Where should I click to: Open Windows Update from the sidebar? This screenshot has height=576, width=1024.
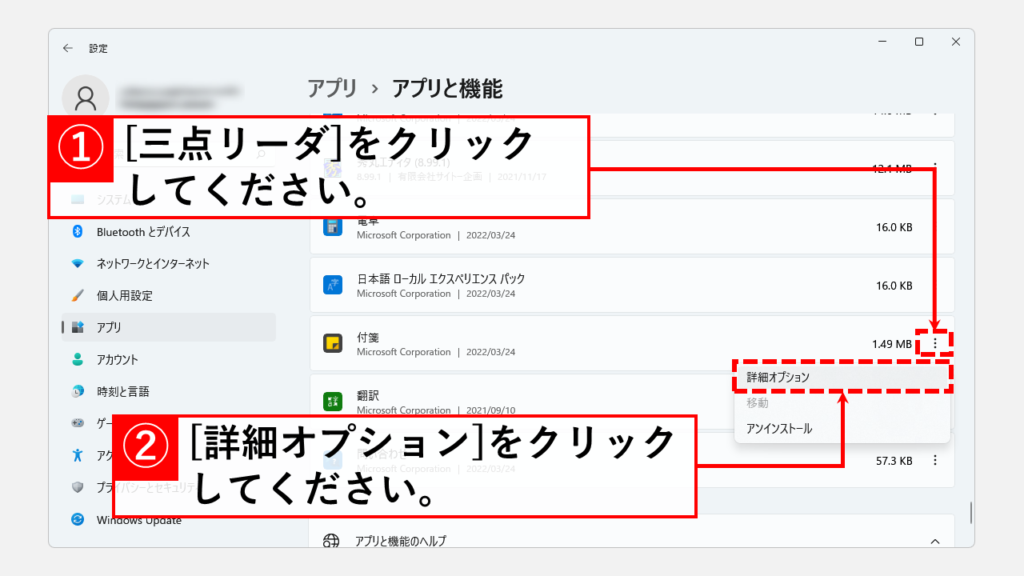pos(139,520)
